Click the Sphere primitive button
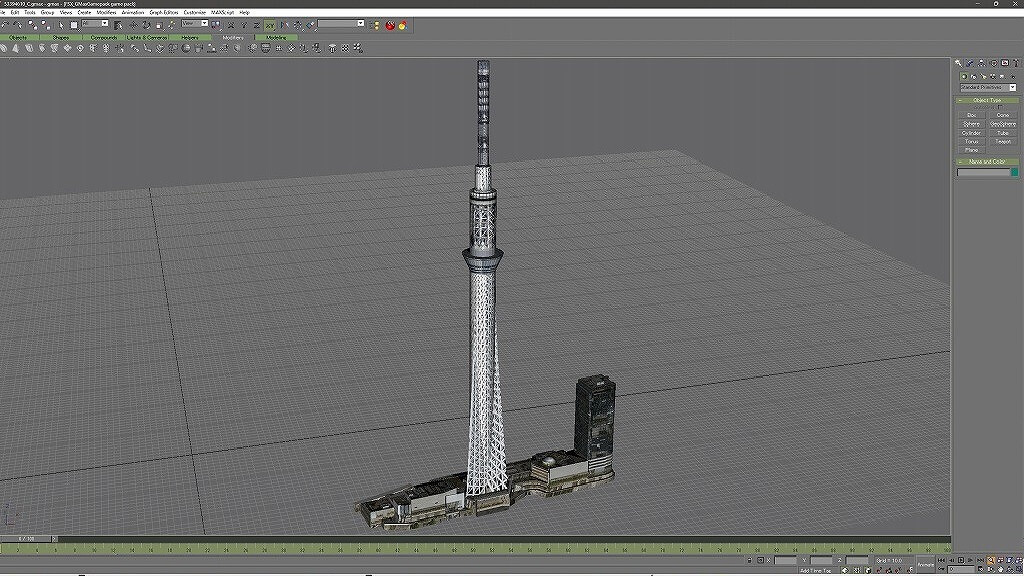This screenshot has height=576, width=1024. coord(971,124)
